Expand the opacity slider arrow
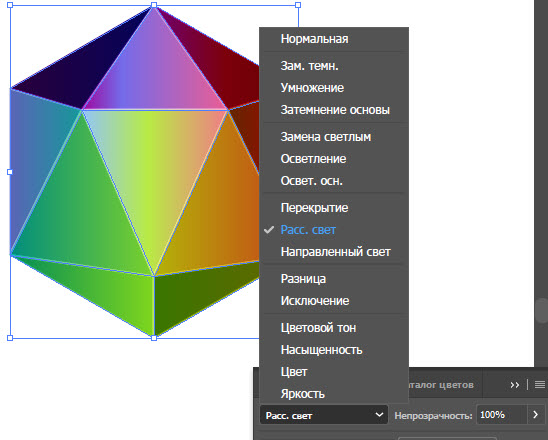The width and height of the screenshot is (548, 440). [535, 415]
